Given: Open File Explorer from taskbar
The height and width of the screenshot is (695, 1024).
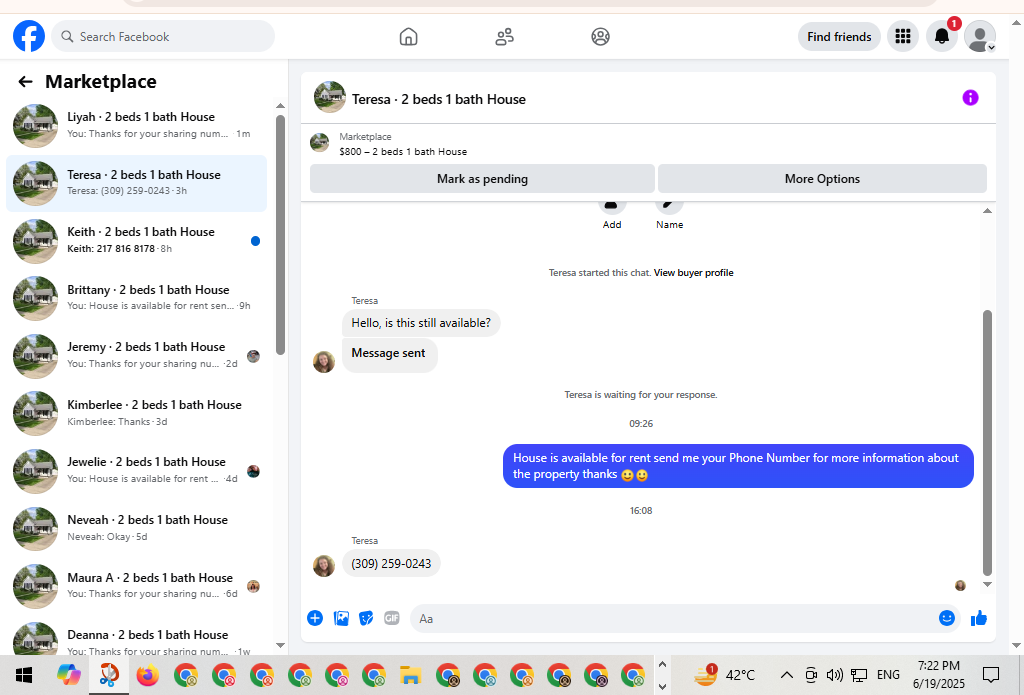Looking at the screenshot, I should (x=410, y=675).
